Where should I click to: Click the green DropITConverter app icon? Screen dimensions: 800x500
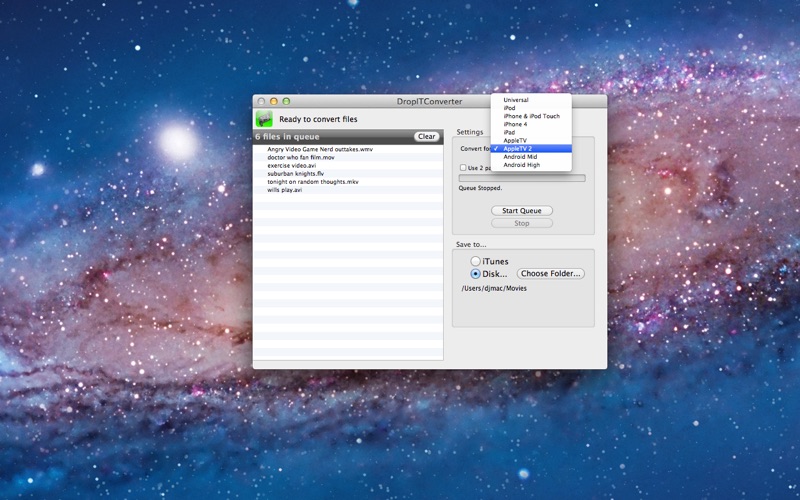click(264, 119)
